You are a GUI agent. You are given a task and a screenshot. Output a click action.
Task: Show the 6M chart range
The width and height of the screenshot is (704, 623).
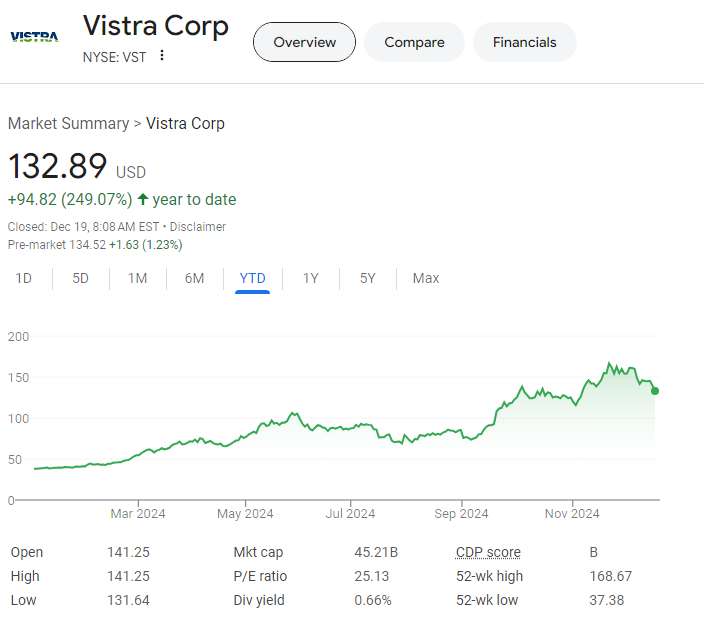click(x=194, y=278)
